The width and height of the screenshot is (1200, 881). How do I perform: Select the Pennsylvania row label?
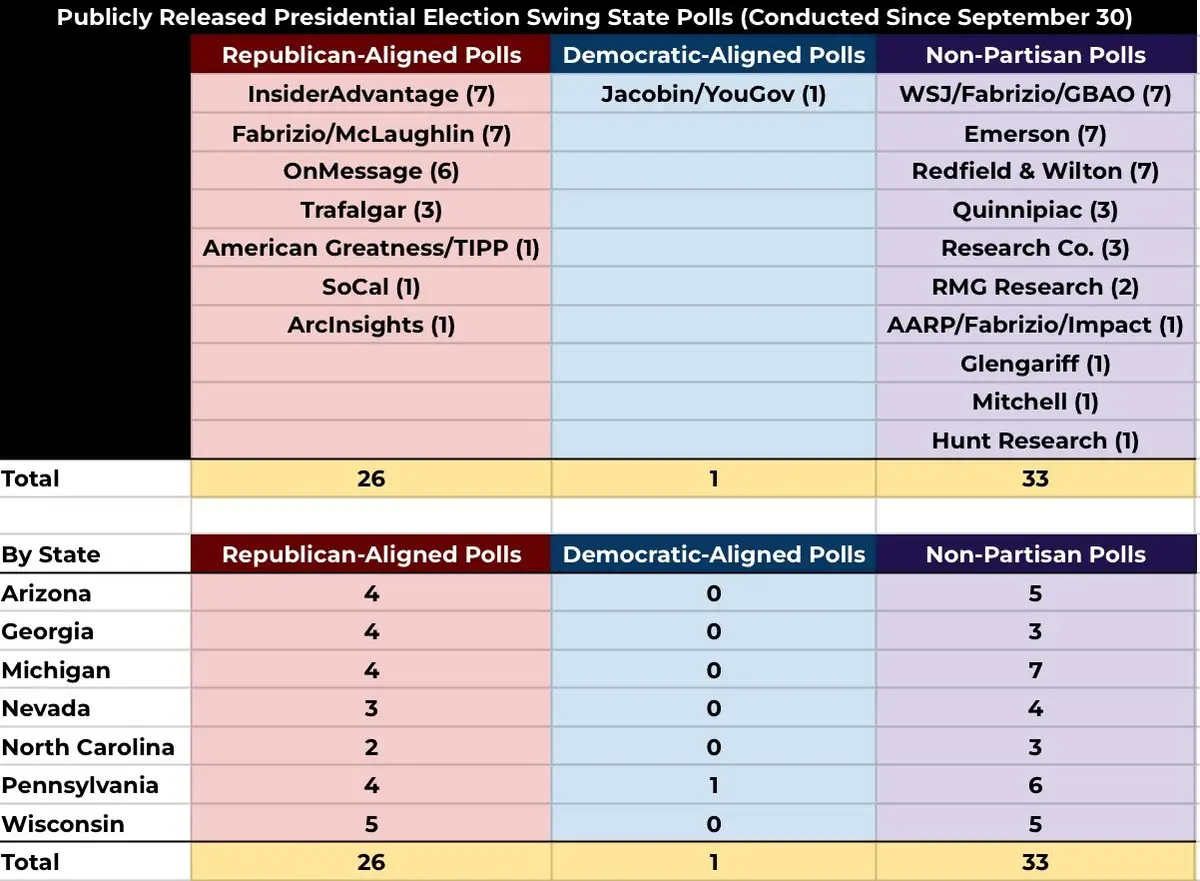(x=79, y=785)
